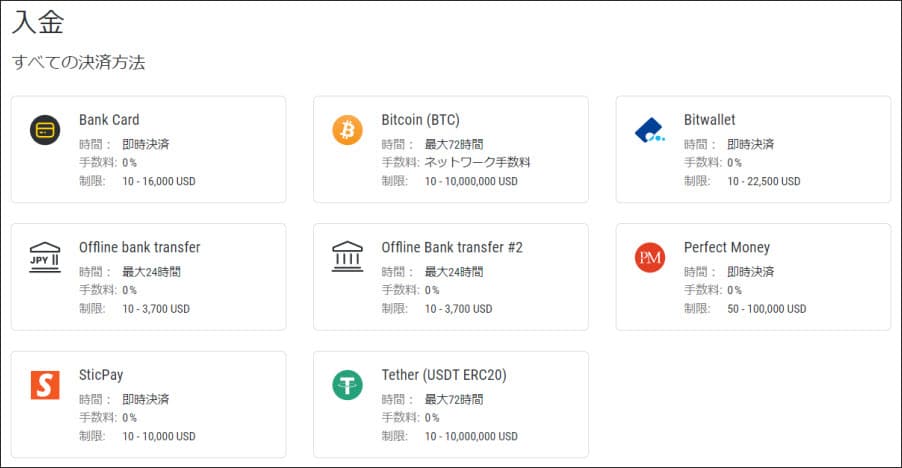Click the JPY bank building icon
The height and width of the screenshot is (468, 902).
45,258
